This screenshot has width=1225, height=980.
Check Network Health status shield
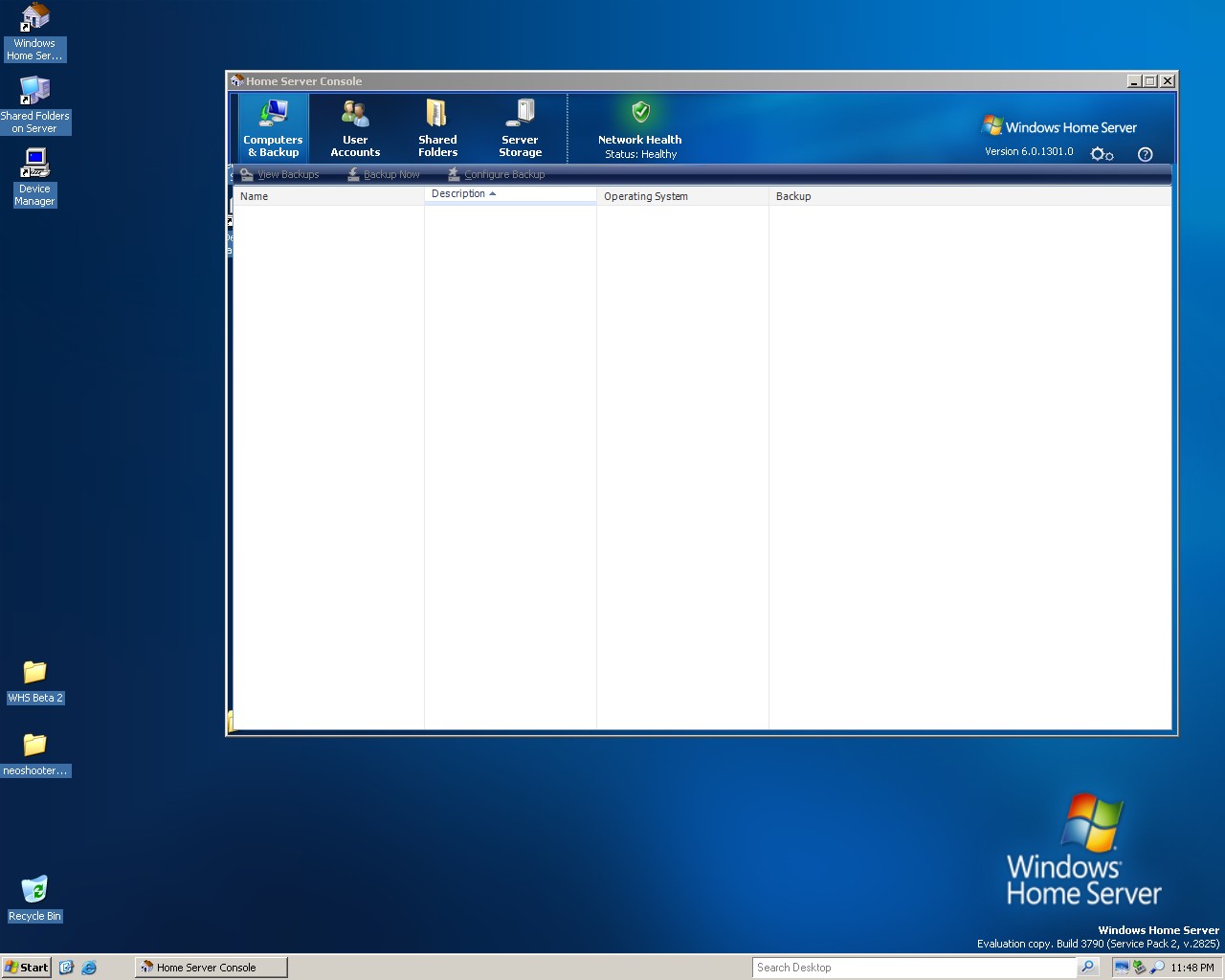(641, 112)
